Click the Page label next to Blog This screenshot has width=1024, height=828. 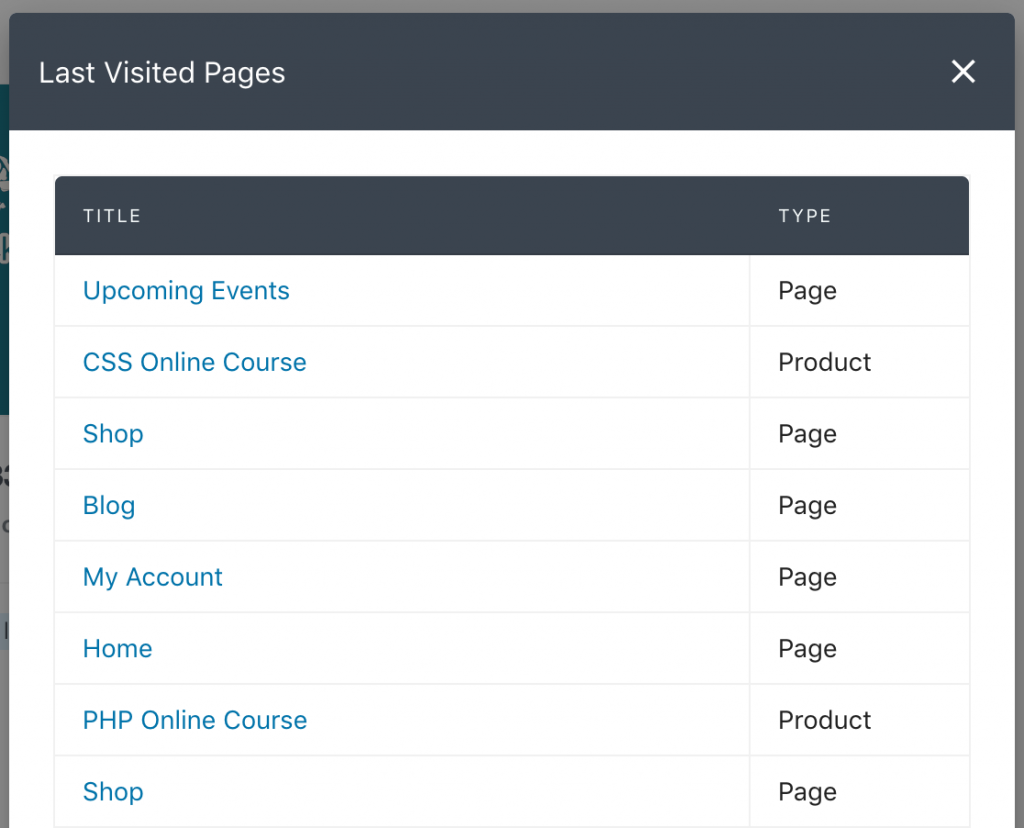click(x=807, y=505)
